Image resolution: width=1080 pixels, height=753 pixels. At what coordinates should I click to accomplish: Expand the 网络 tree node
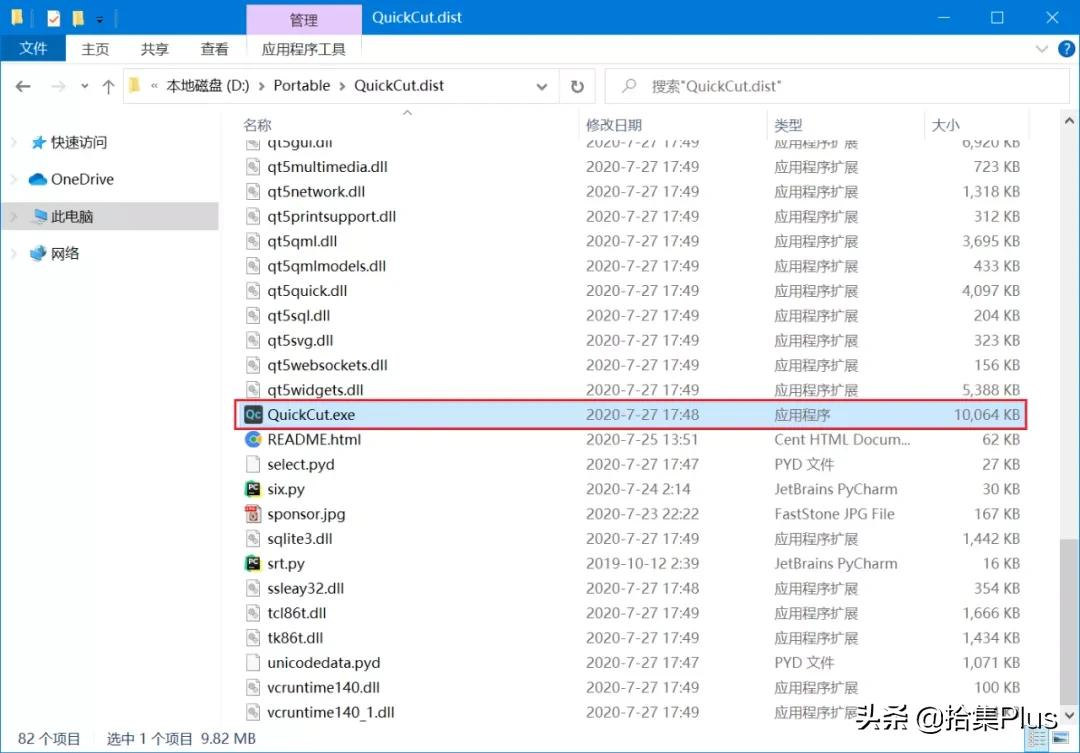click(14, 254)
